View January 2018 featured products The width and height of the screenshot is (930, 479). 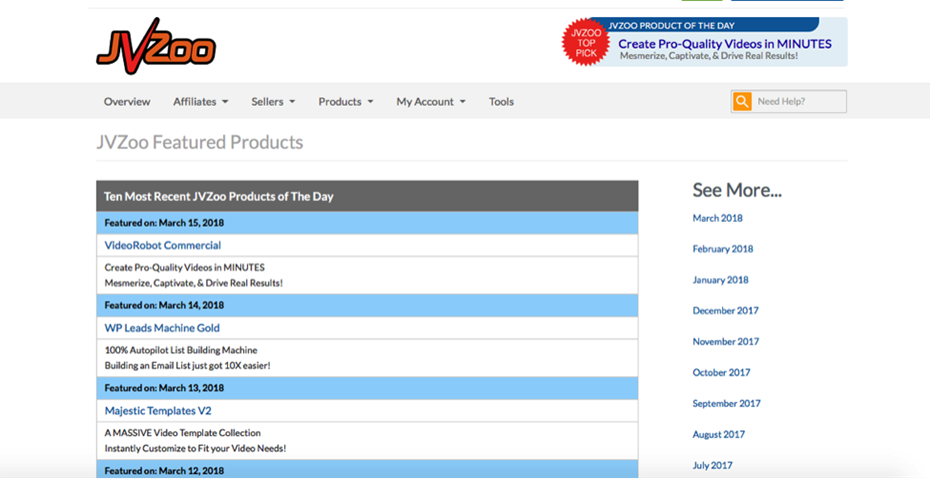coord(720,280)
